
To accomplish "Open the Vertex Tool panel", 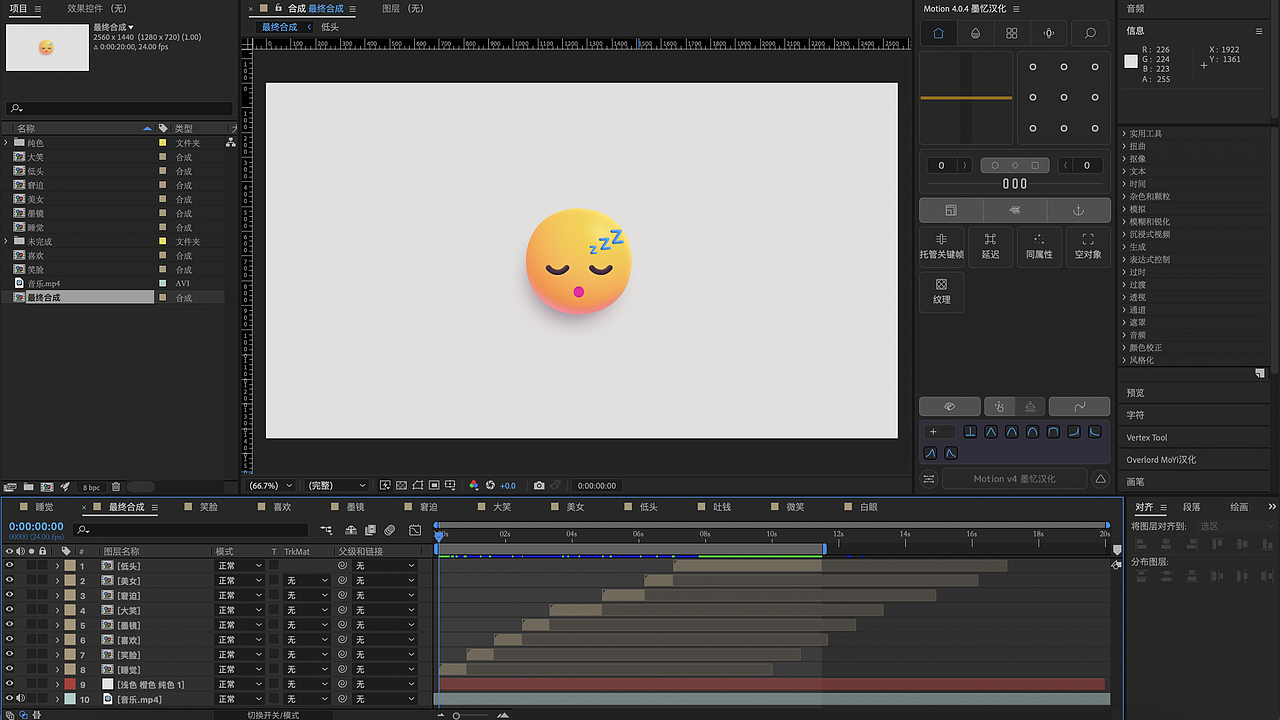I will click(1147, 437).
